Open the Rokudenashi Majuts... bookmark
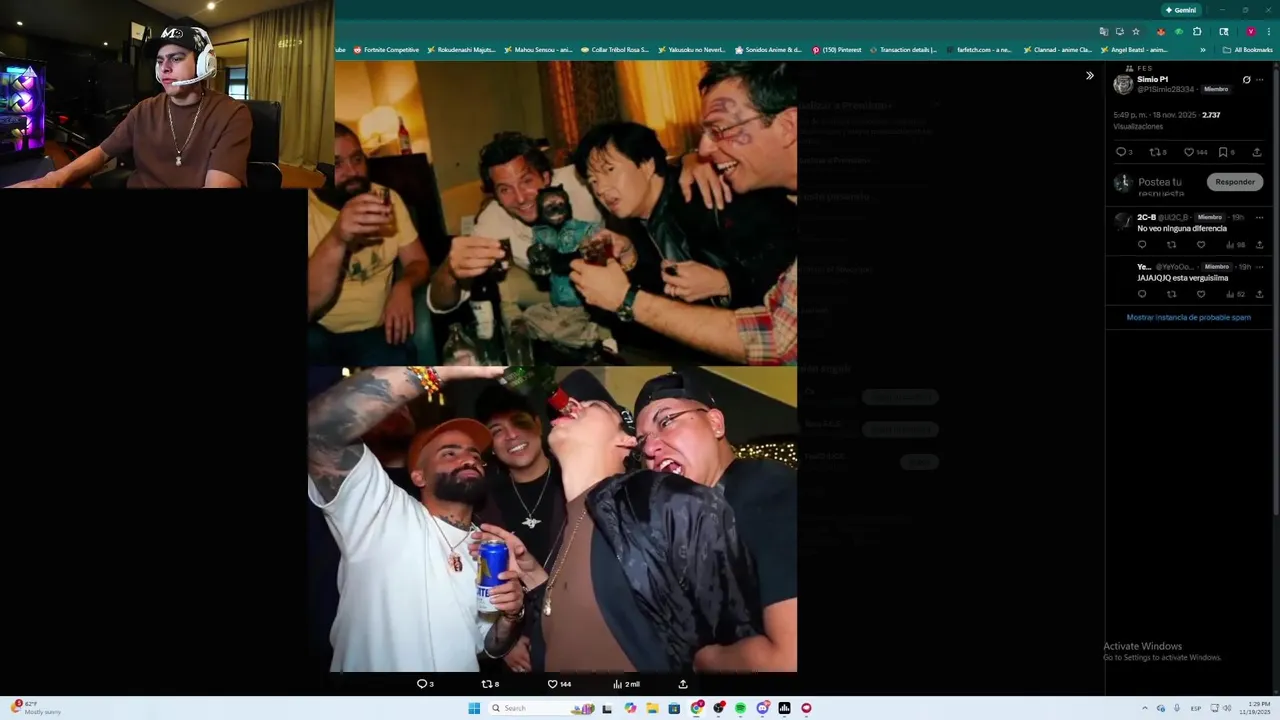1280x720 pixels. (461, 49)
